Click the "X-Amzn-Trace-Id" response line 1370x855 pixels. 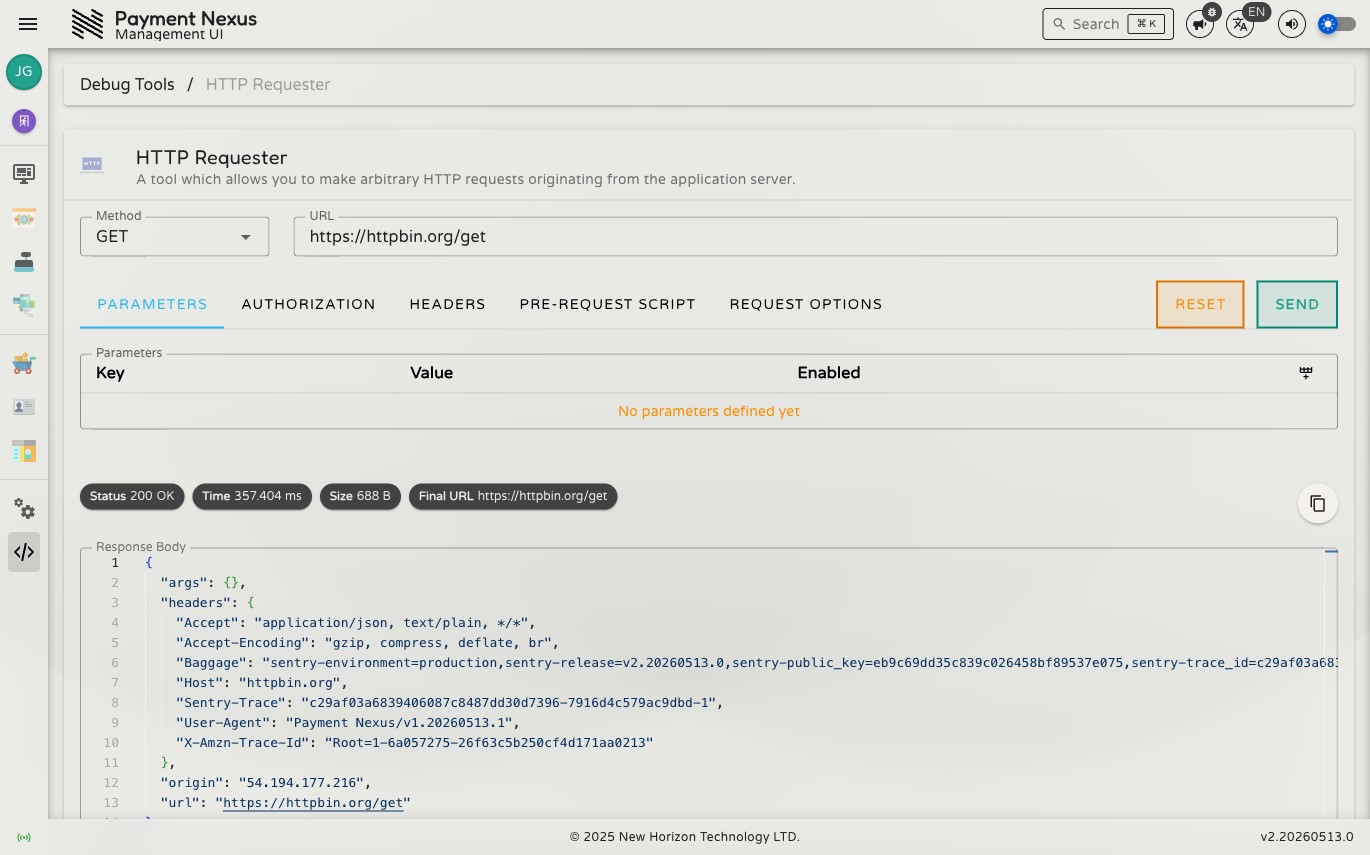[x=414, y=743]
